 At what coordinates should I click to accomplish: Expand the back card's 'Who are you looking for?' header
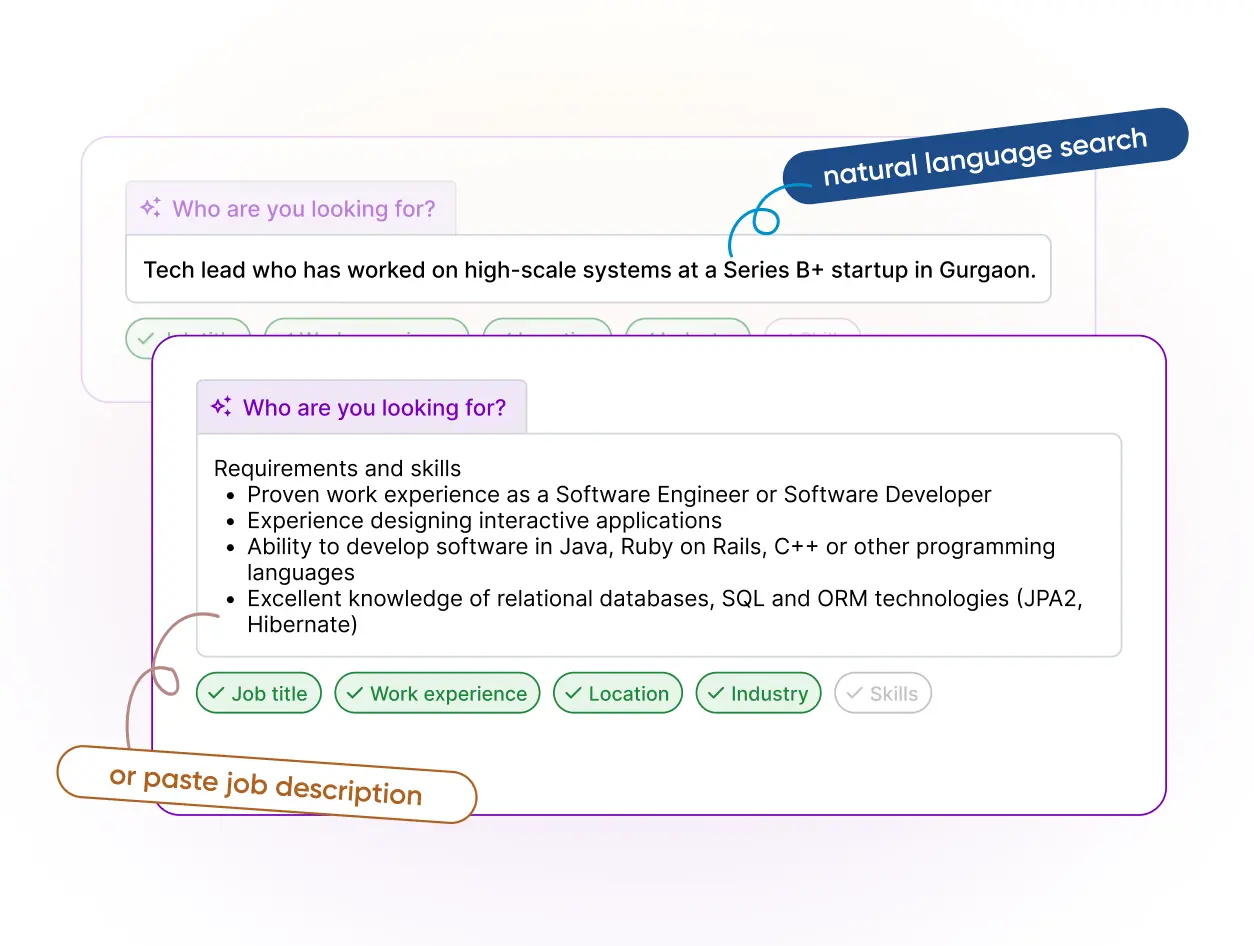(291, 208)
